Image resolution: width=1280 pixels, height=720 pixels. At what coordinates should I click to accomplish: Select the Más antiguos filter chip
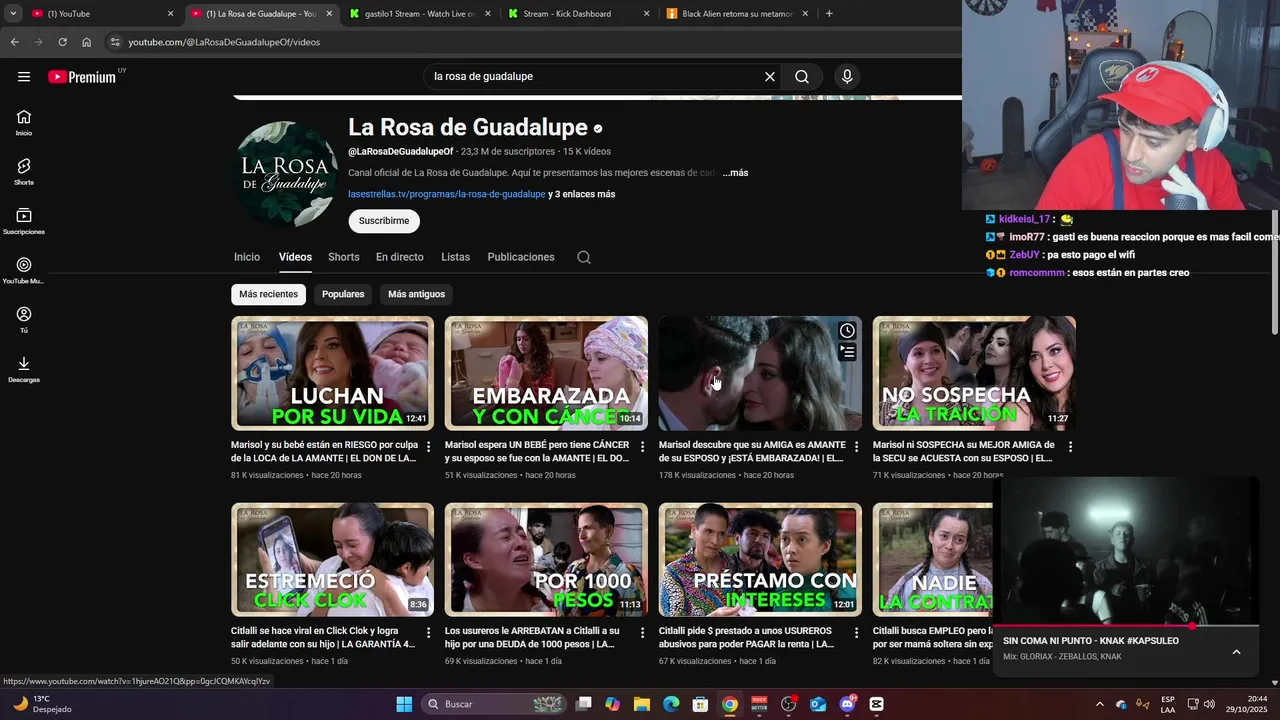point(416,294)
